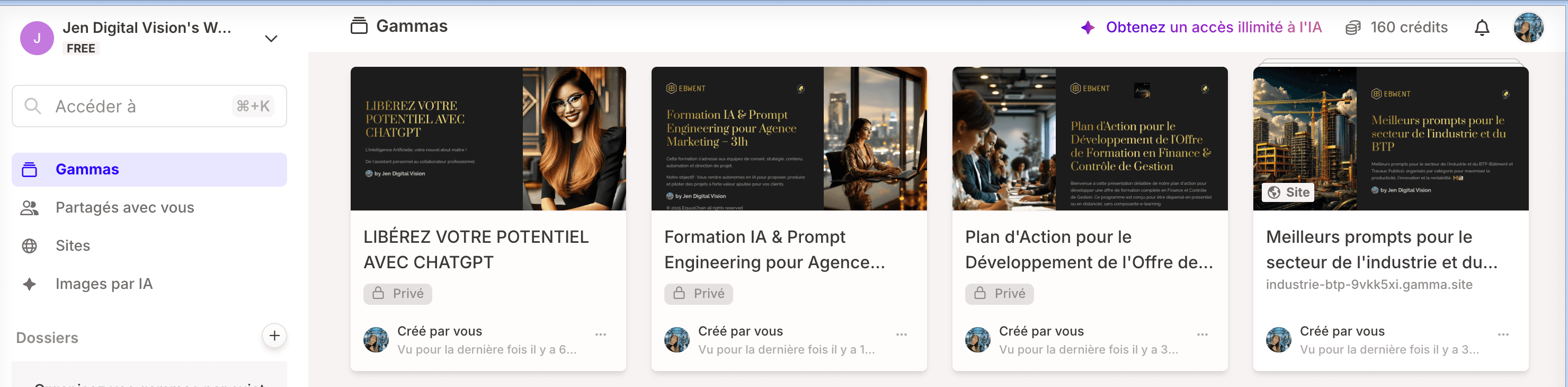Click the plus icon next to Dossiers
The width and height of the screenshot is (1568, 387).
pyautogui.click(x=274, y=336)
